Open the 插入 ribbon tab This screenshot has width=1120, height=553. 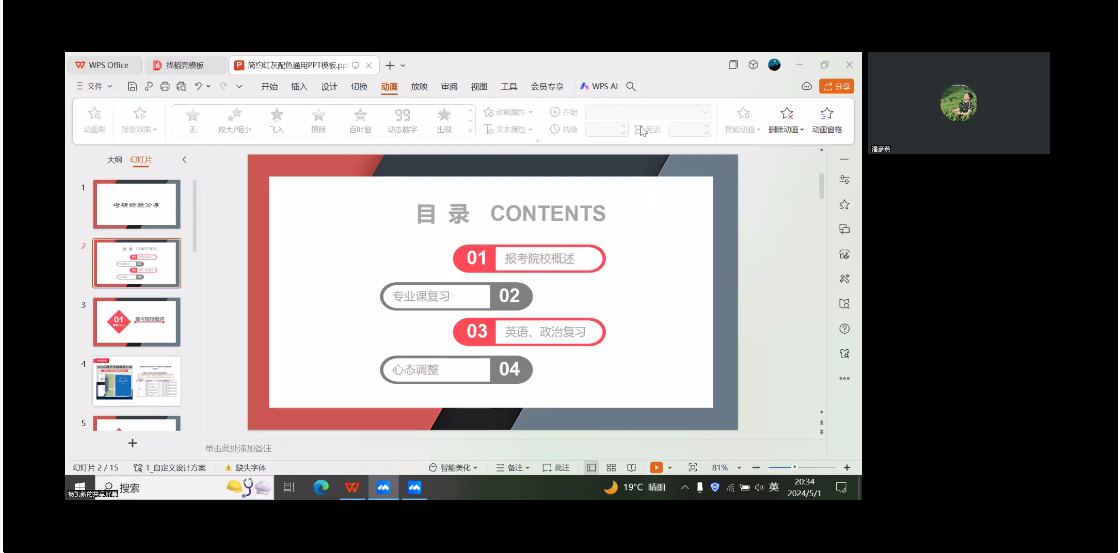pos(298,87)
